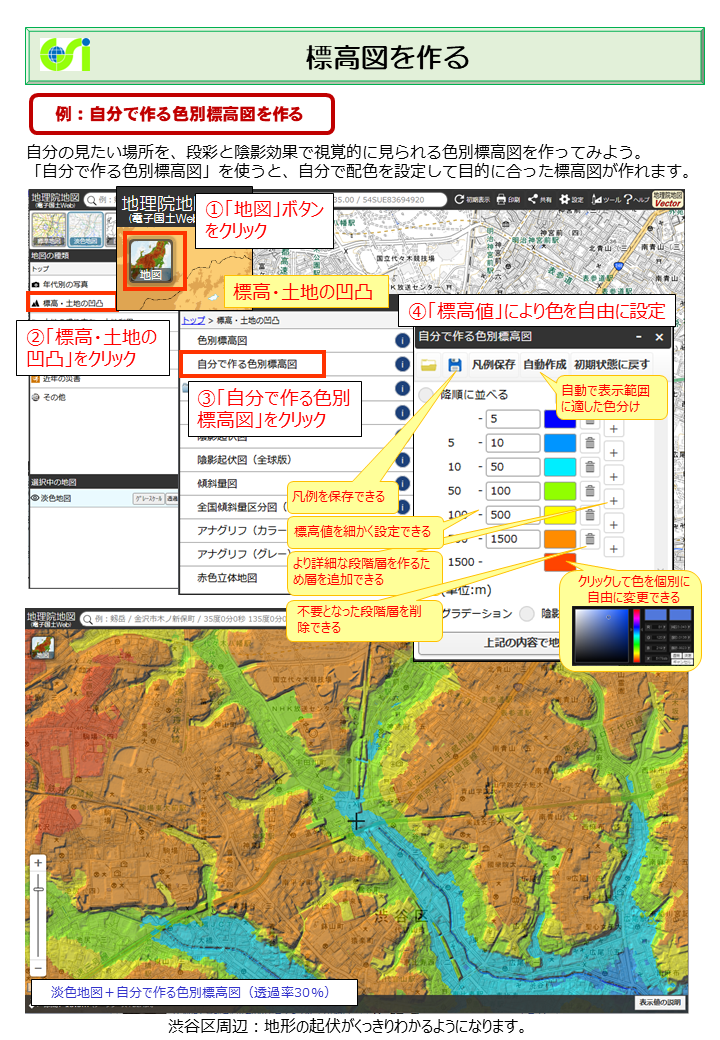Select 赤色立体地図 from the list
The image size is (720, 1040).
tap(227, 578)
